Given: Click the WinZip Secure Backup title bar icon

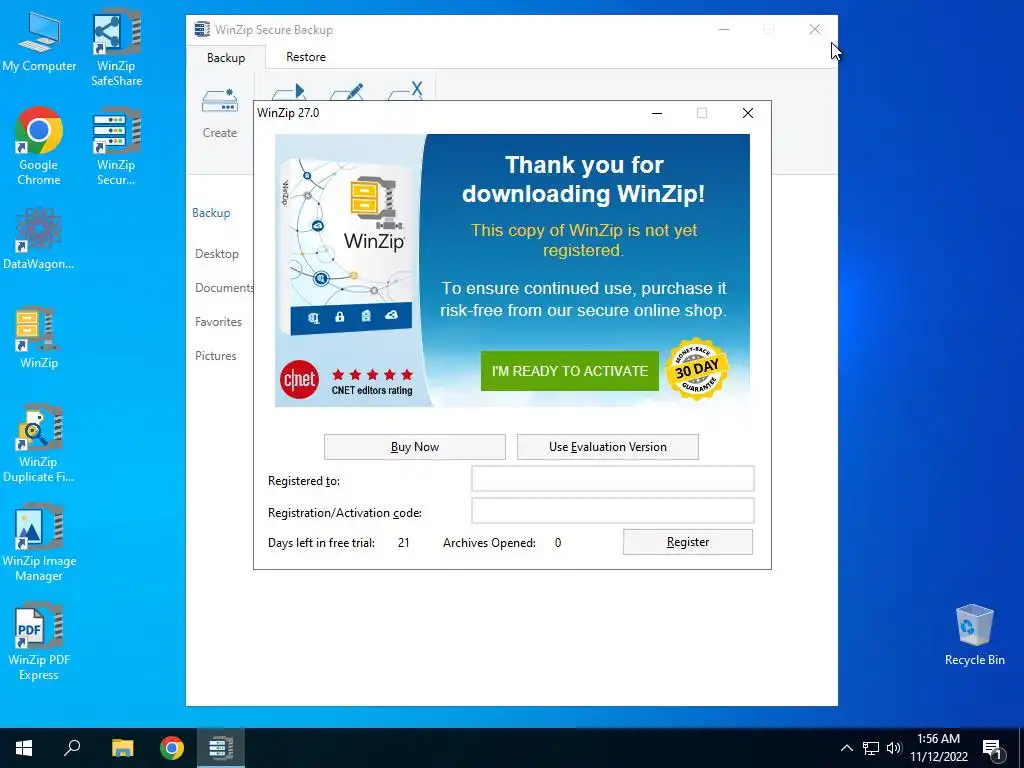Looking at the screenshot, I should click(x=202, y=29).
